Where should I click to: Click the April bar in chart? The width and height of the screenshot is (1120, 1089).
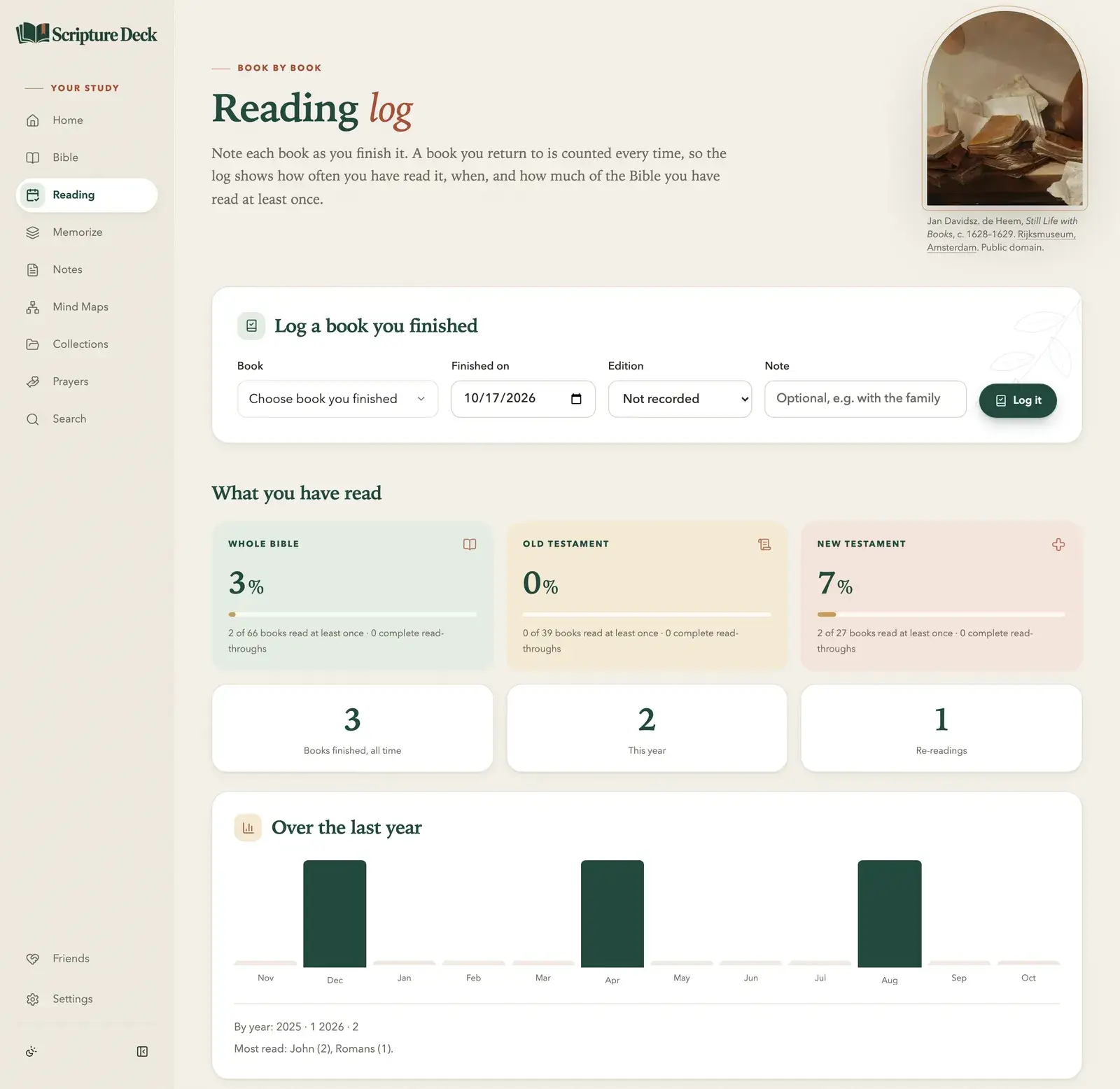(x=612, y=913)
